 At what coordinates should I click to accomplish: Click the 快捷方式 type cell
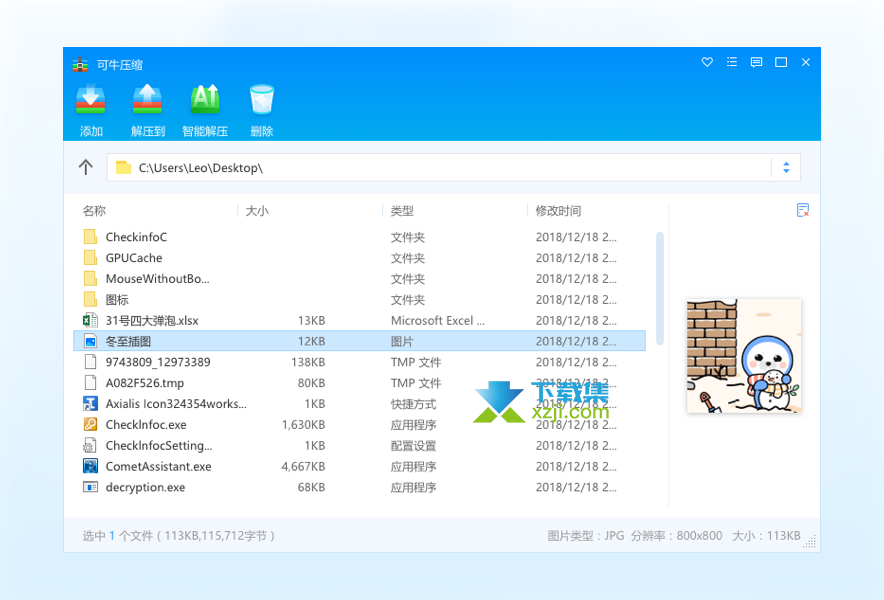413,404
